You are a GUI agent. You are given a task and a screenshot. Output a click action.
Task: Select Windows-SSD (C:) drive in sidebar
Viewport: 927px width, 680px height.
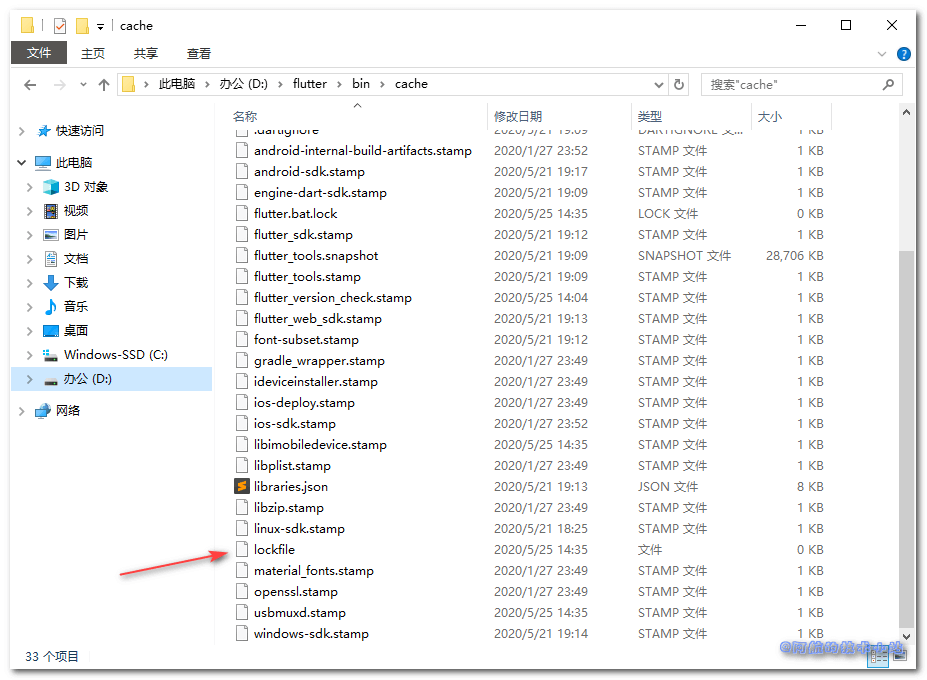click(115, 355)
